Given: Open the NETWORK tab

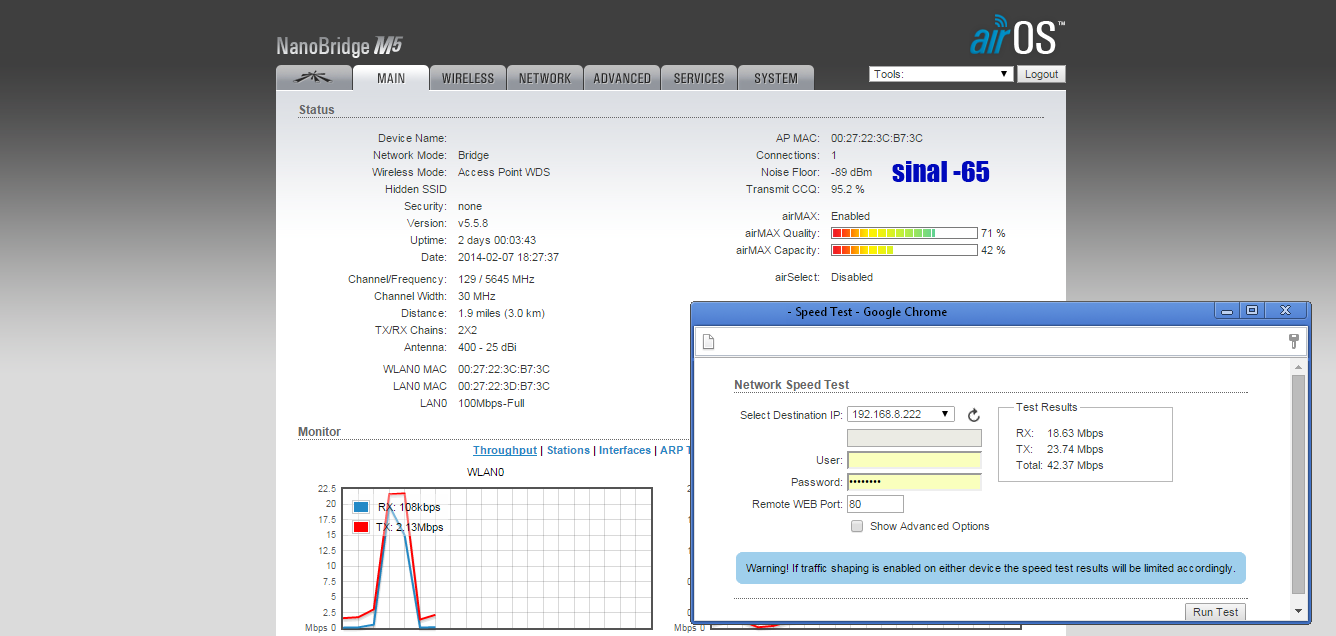Looking at the screenshot, I should click(x=545, y=78).
